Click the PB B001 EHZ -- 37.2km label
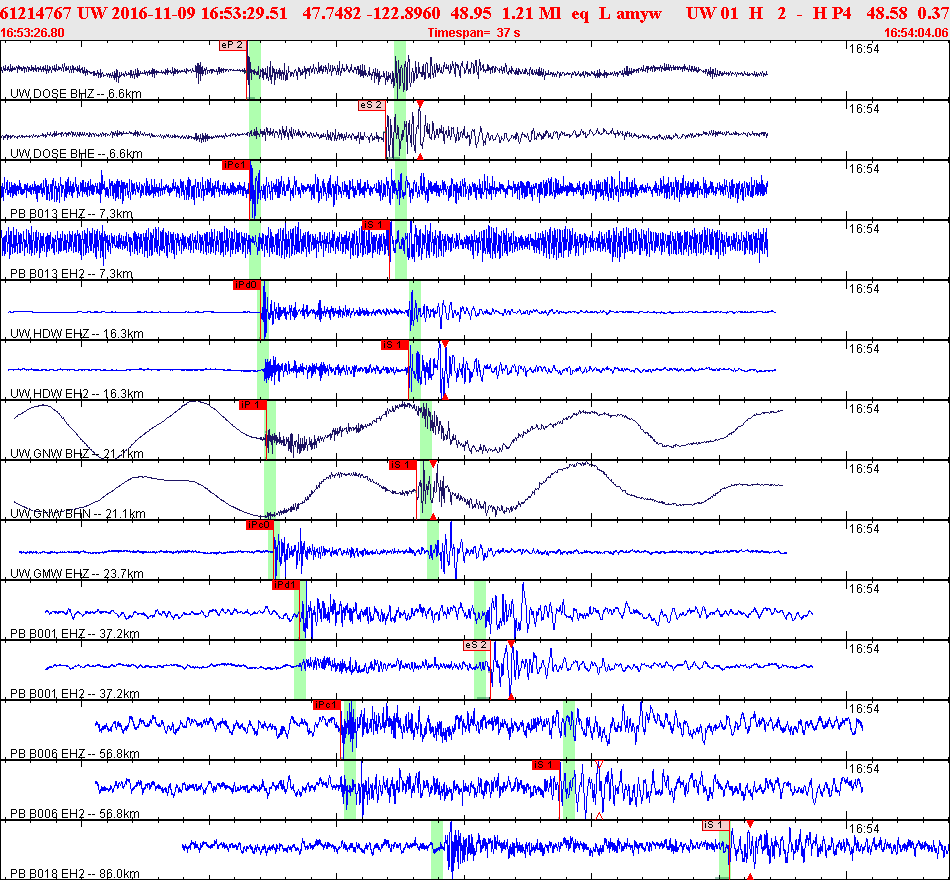Image resolution: width=950 pixels, height=880 pixels. 75,633
